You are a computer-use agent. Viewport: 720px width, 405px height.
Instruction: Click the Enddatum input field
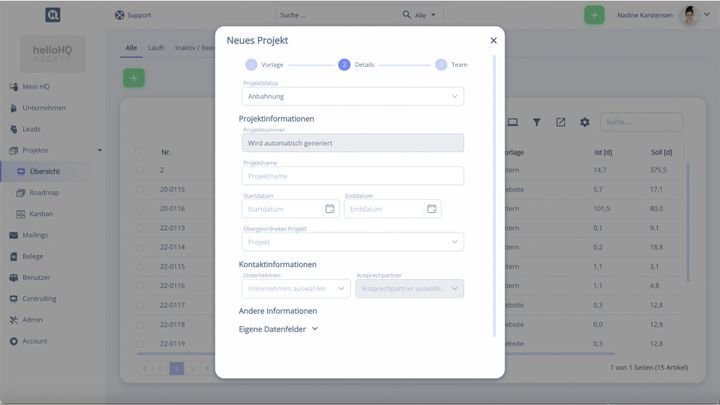(383, 209)
